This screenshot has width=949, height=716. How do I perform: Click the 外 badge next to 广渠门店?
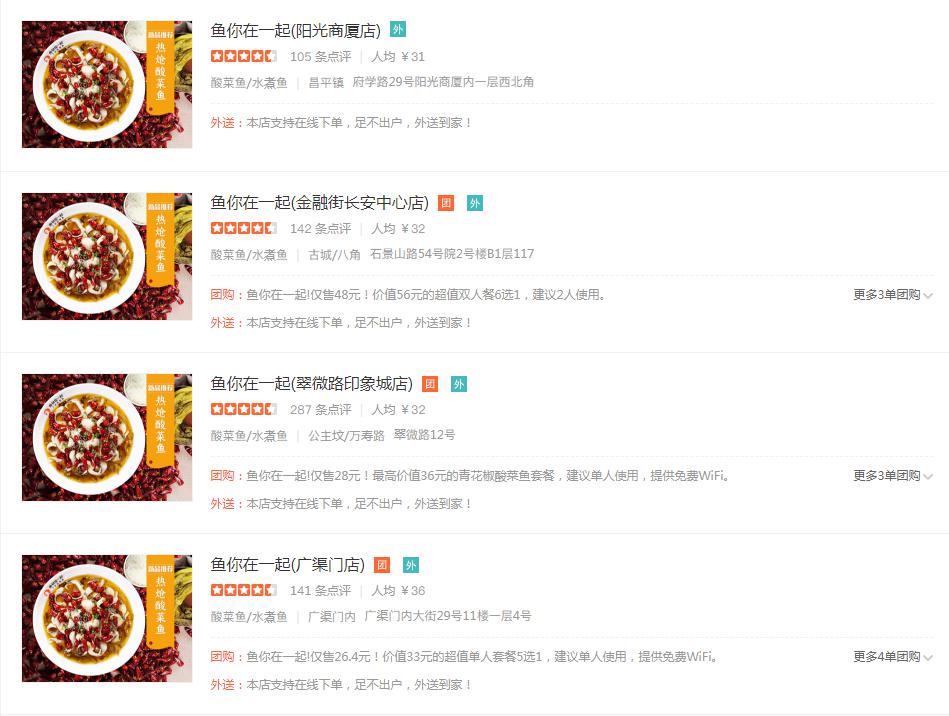coord(411,565)
